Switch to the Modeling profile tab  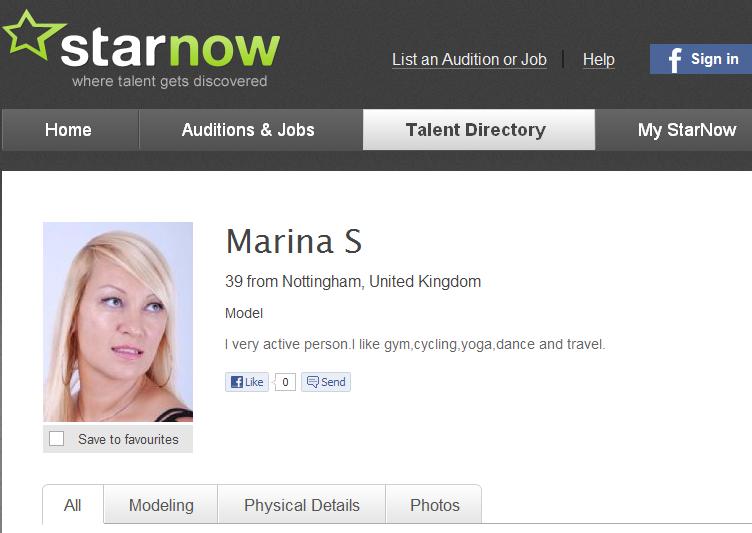click(x=161, y=505)
